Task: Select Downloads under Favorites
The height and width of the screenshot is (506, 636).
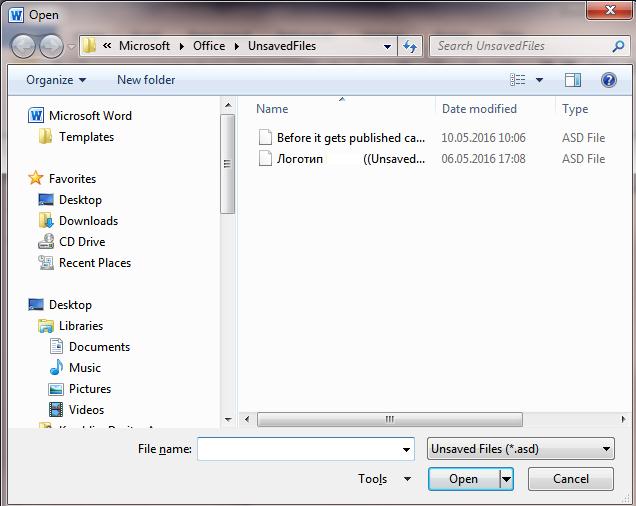Action: [x=88, y=221]
